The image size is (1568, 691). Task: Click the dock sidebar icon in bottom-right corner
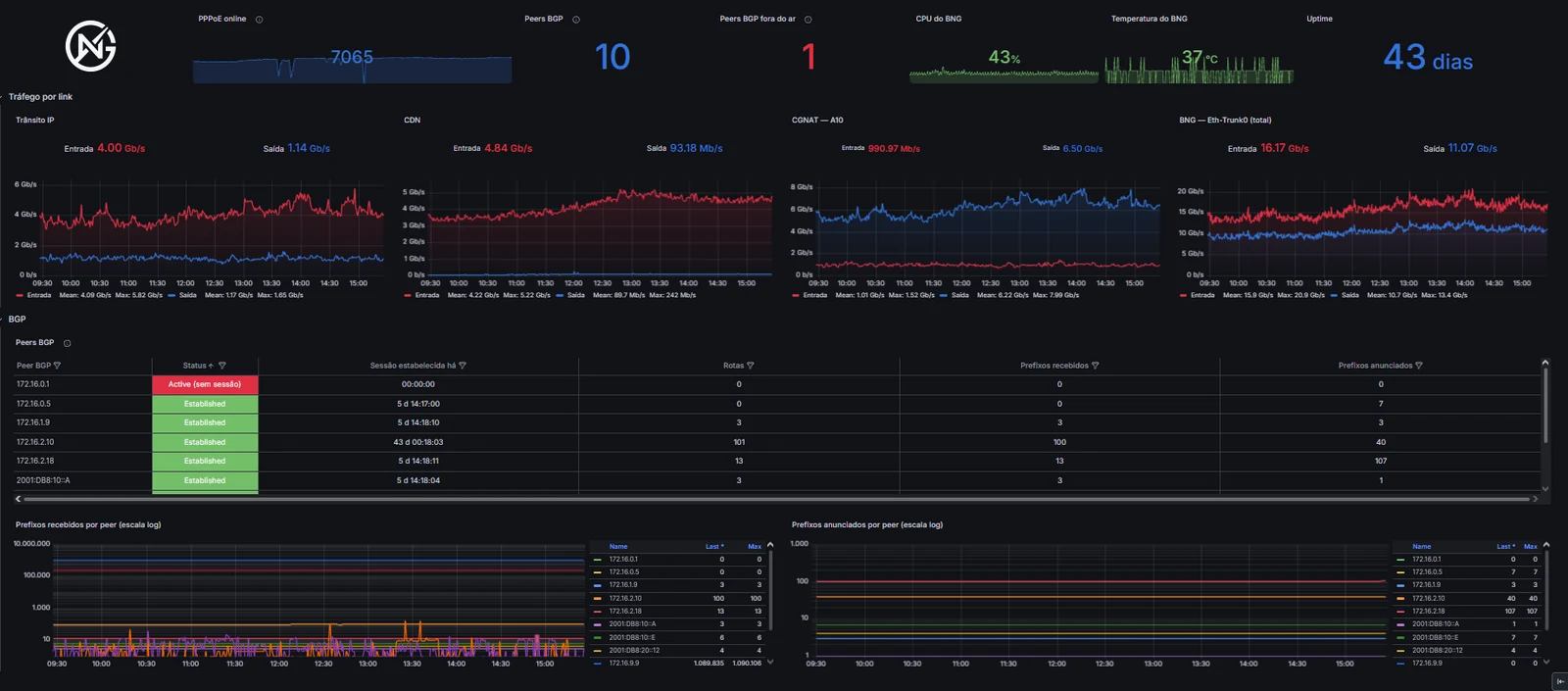(x=1559, y=681)
